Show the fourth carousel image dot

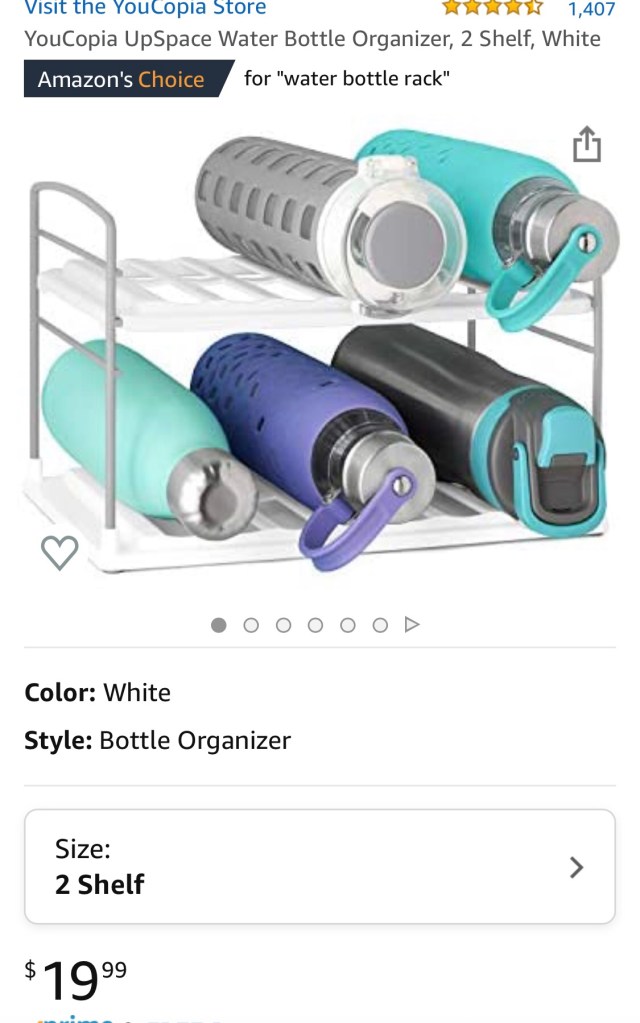click(315, 625)
